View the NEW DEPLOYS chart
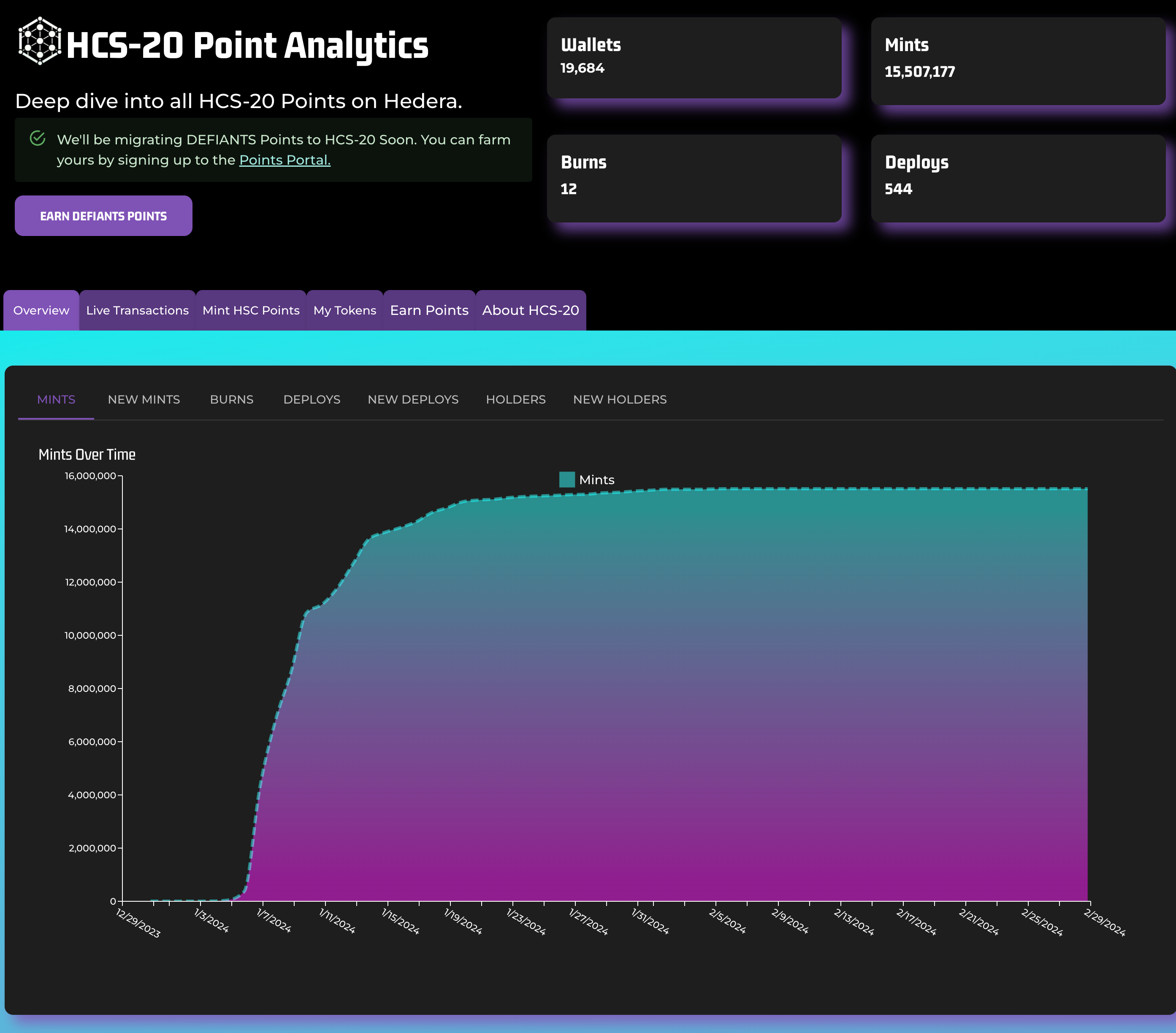 point(412,399)
